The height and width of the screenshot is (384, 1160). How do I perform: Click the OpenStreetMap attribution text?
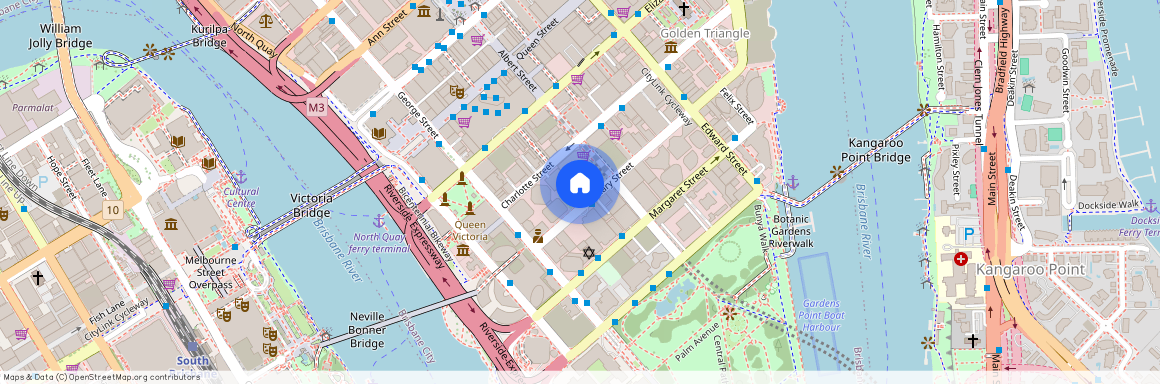101,377
